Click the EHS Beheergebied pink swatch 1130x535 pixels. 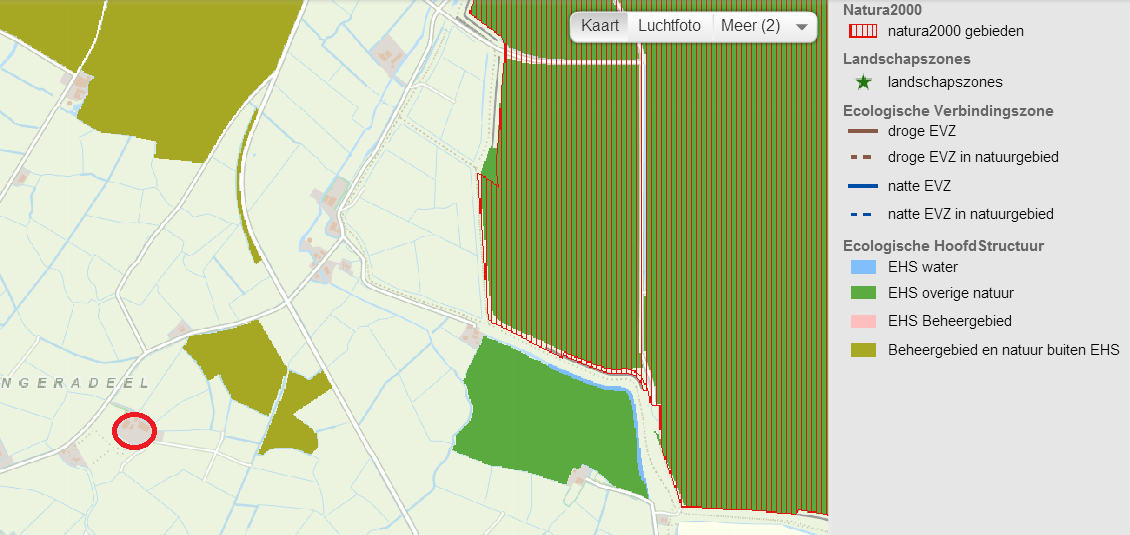coord(863,321)
